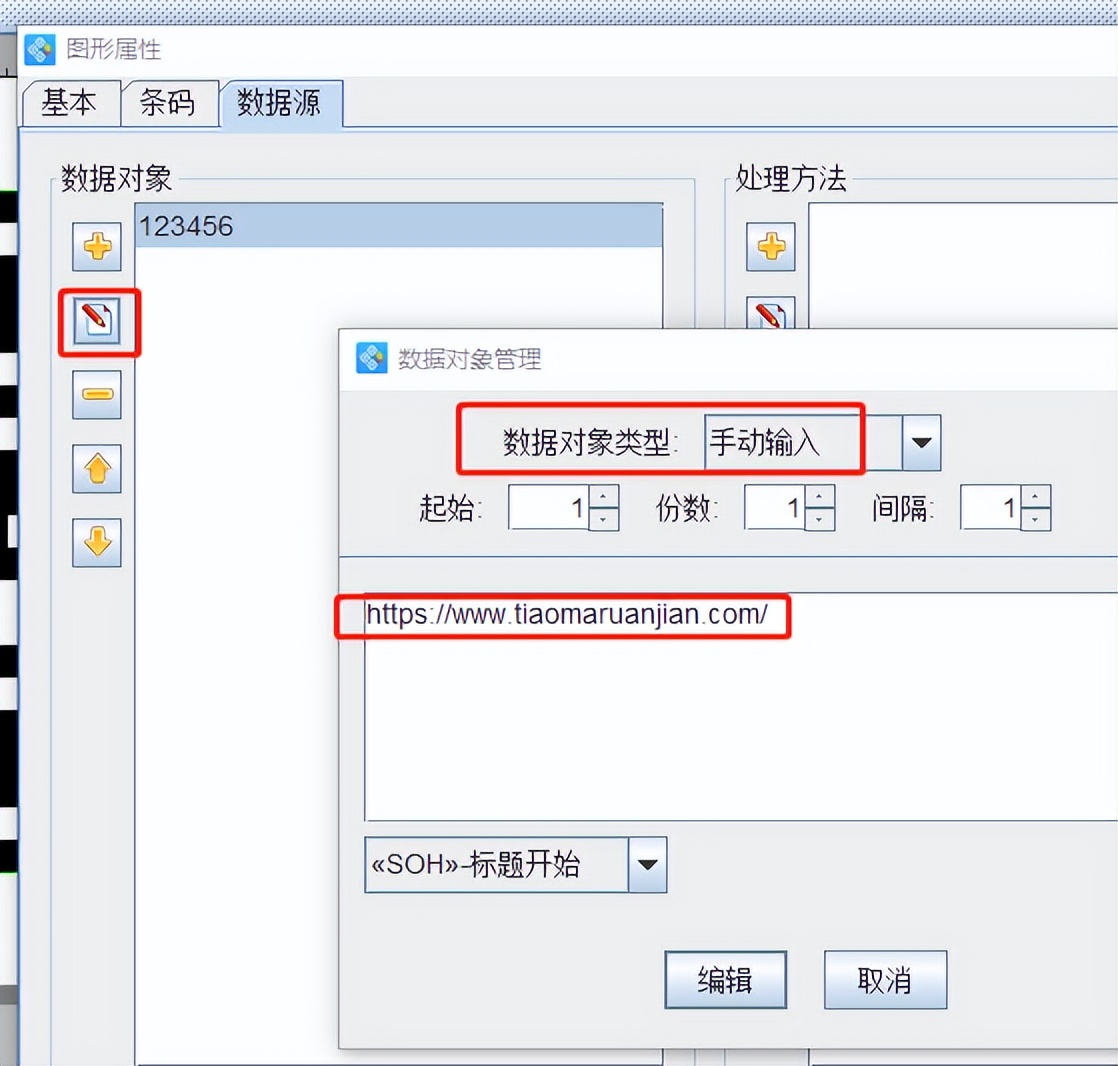Increase the 起始 value with up stepper
The image size is (1118, 1066).
[604, 496]
